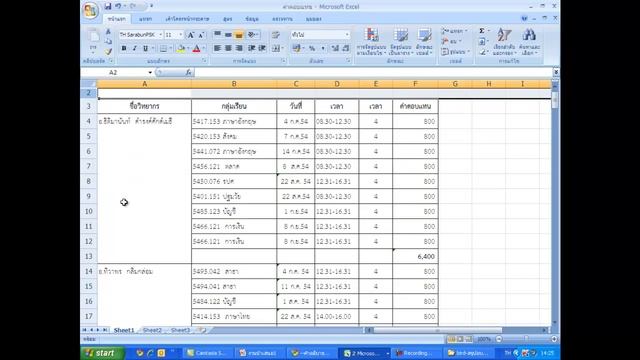Decrease font size with small A
This screenshot has width=640, height=360.
tap(201, 35)
